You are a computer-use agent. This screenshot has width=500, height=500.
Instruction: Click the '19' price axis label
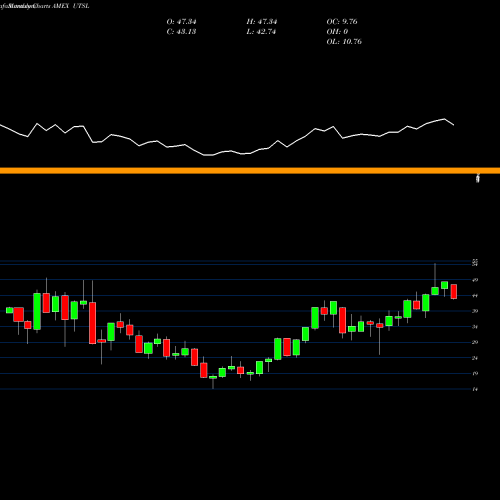(x=475, y=373)
